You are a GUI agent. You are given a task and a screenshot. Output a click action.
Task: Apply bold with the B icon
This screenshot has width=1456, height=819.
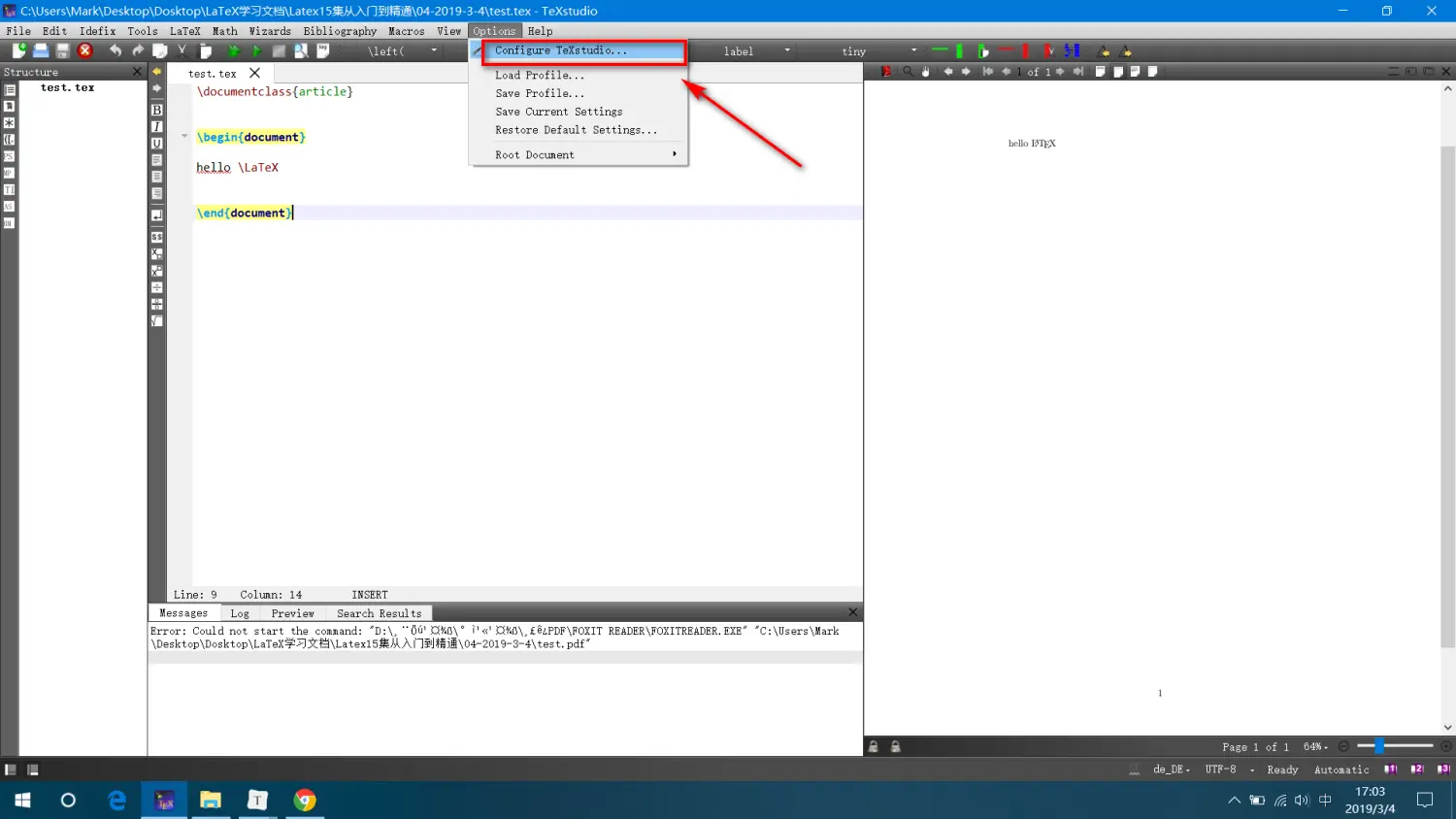pyautogui.click(x=156, y=110)
